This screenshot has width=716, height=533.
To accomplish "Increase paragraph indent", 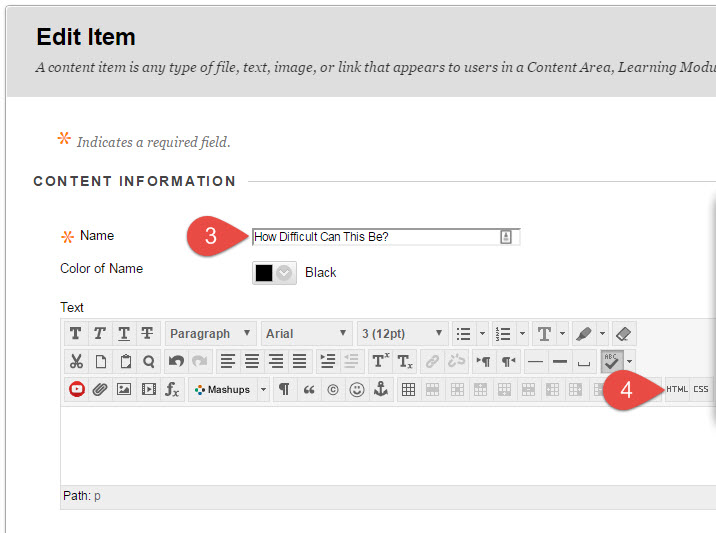I will [328, 362].
